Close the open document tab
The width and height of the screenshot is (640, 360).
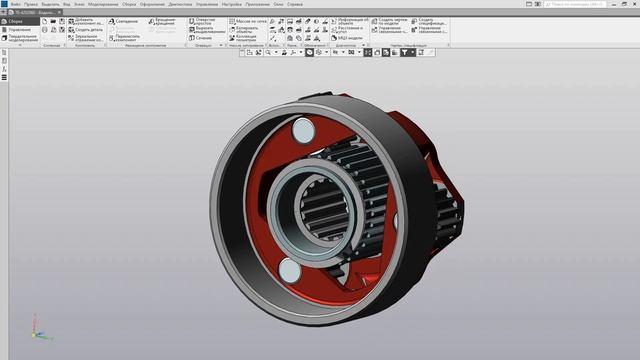[59, 12]
